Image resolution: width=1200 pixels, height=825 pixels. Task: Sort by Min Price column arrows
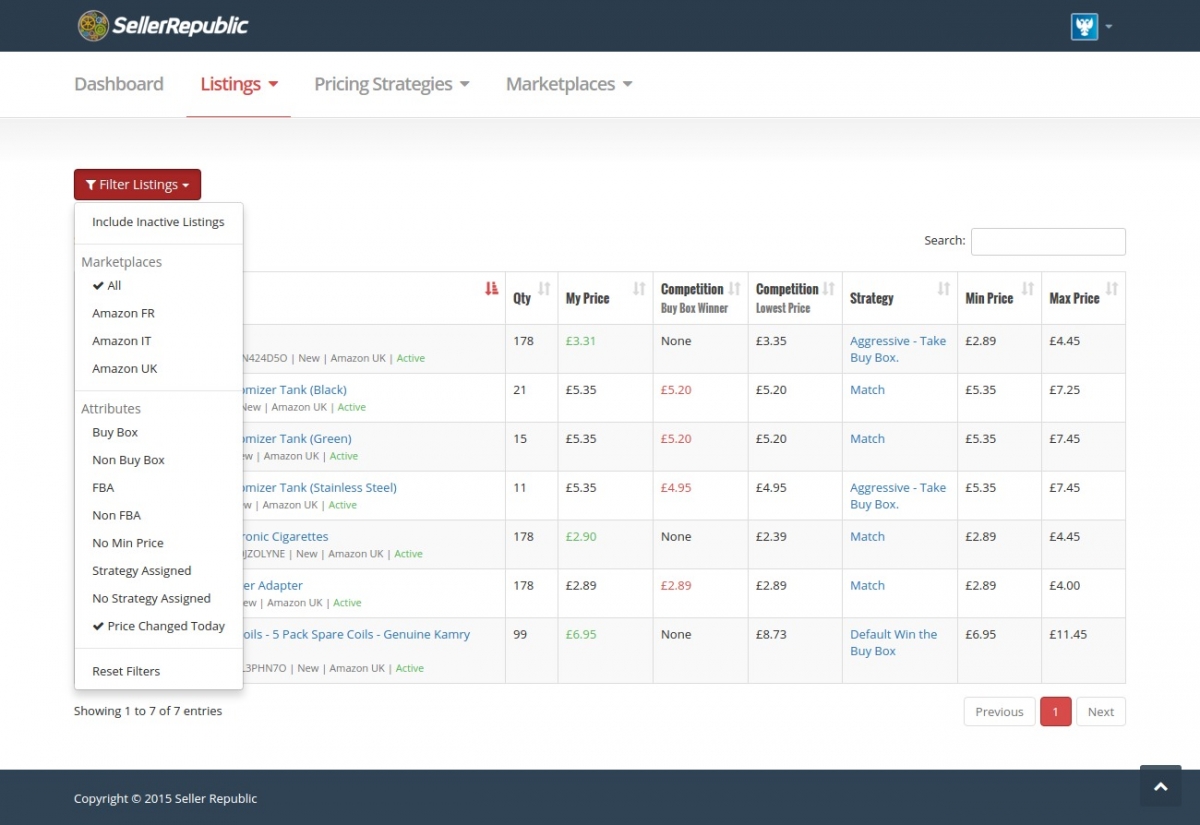point(1028,289)
